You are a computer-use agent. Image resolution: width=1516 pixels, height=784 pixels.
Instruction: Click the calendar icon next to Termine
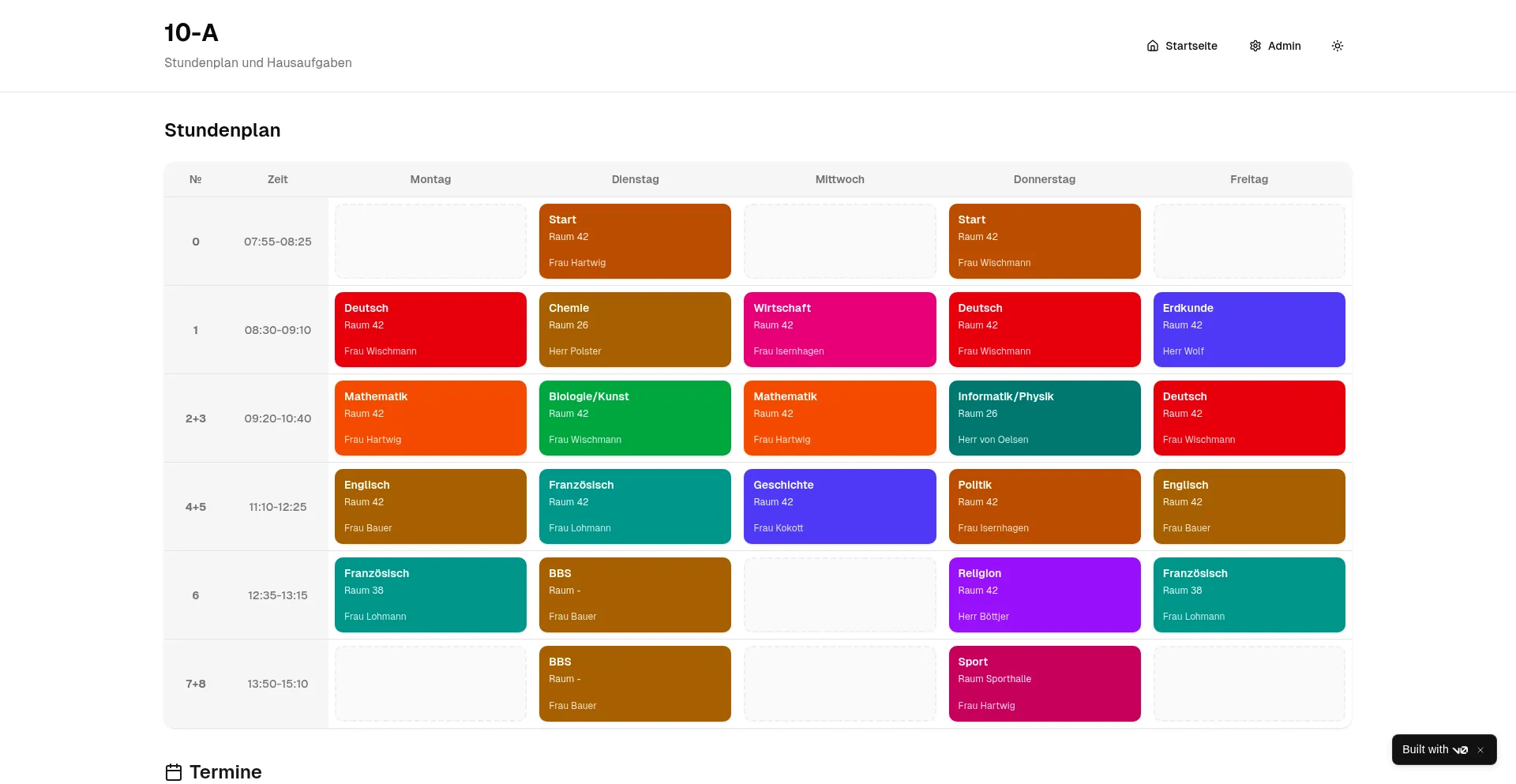pos(174,772)
